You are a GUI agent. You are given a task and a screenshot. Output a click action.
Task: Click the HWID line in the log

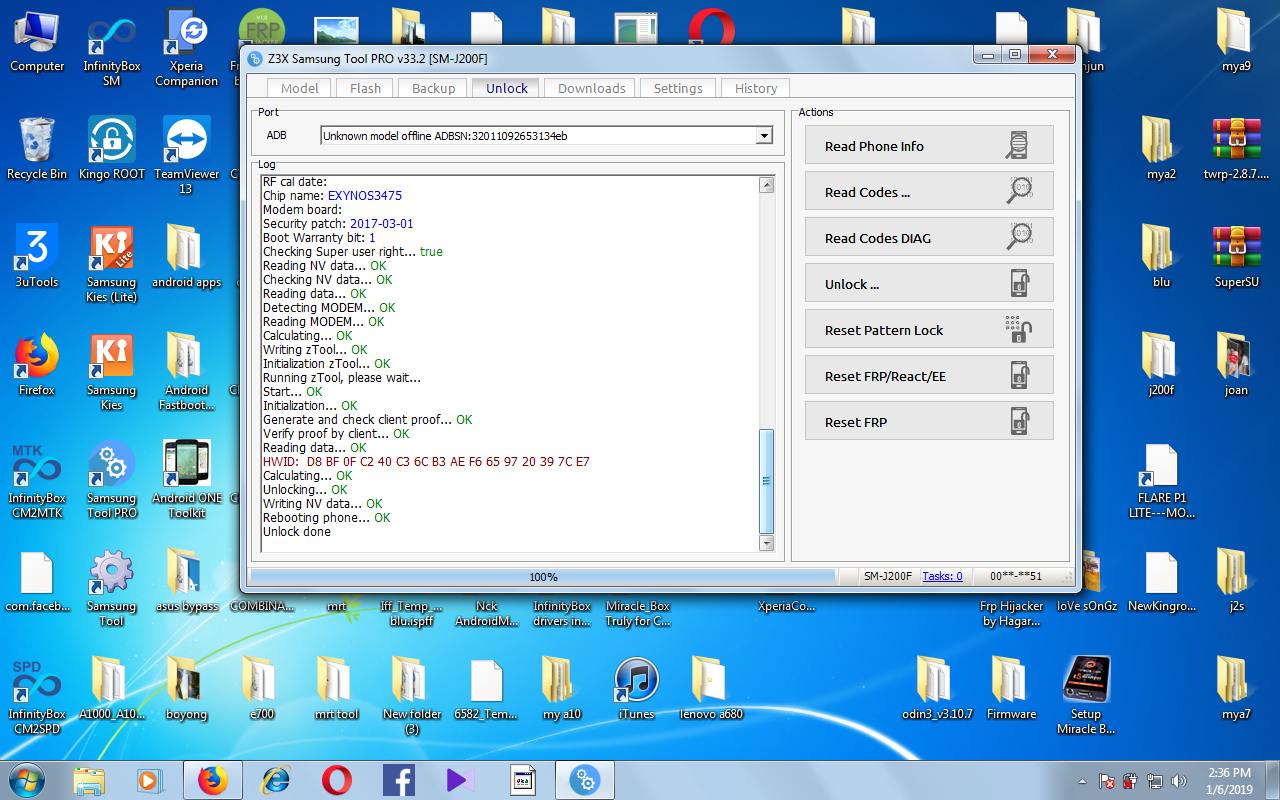pyautogui.click(x=426, y=462)
